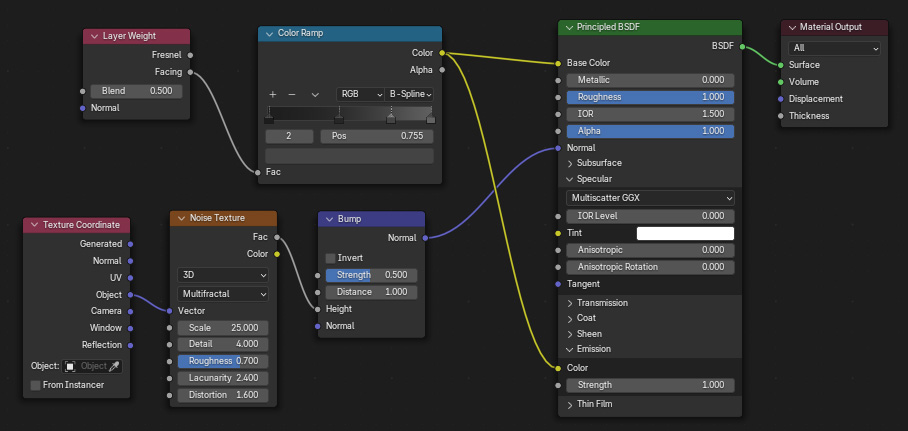Screen dimensions: 908x431
Task: Open the All target dropdown in Material Output
Action: coord(834,48)
